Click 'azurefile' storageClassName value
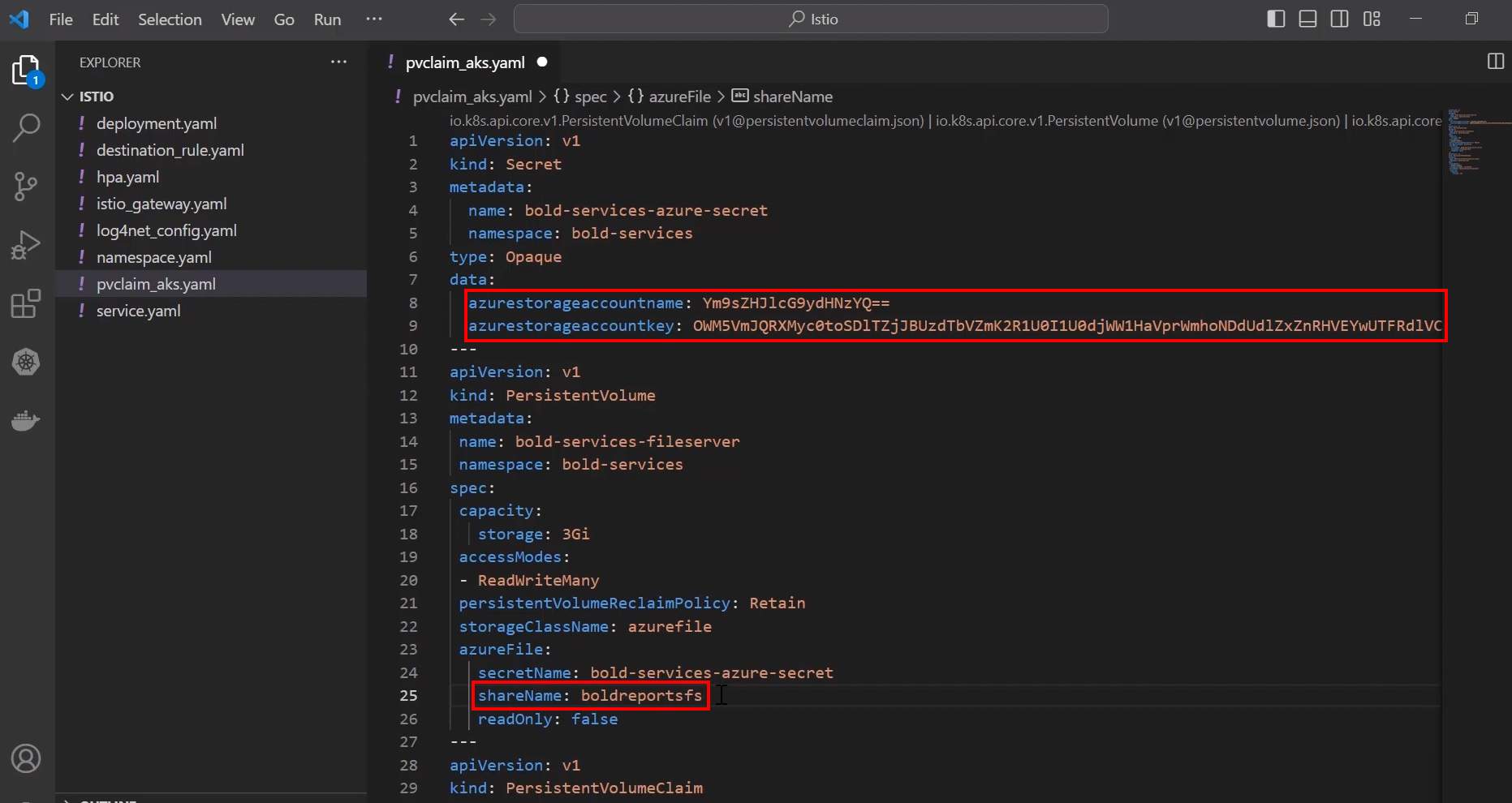 [670, 626]
